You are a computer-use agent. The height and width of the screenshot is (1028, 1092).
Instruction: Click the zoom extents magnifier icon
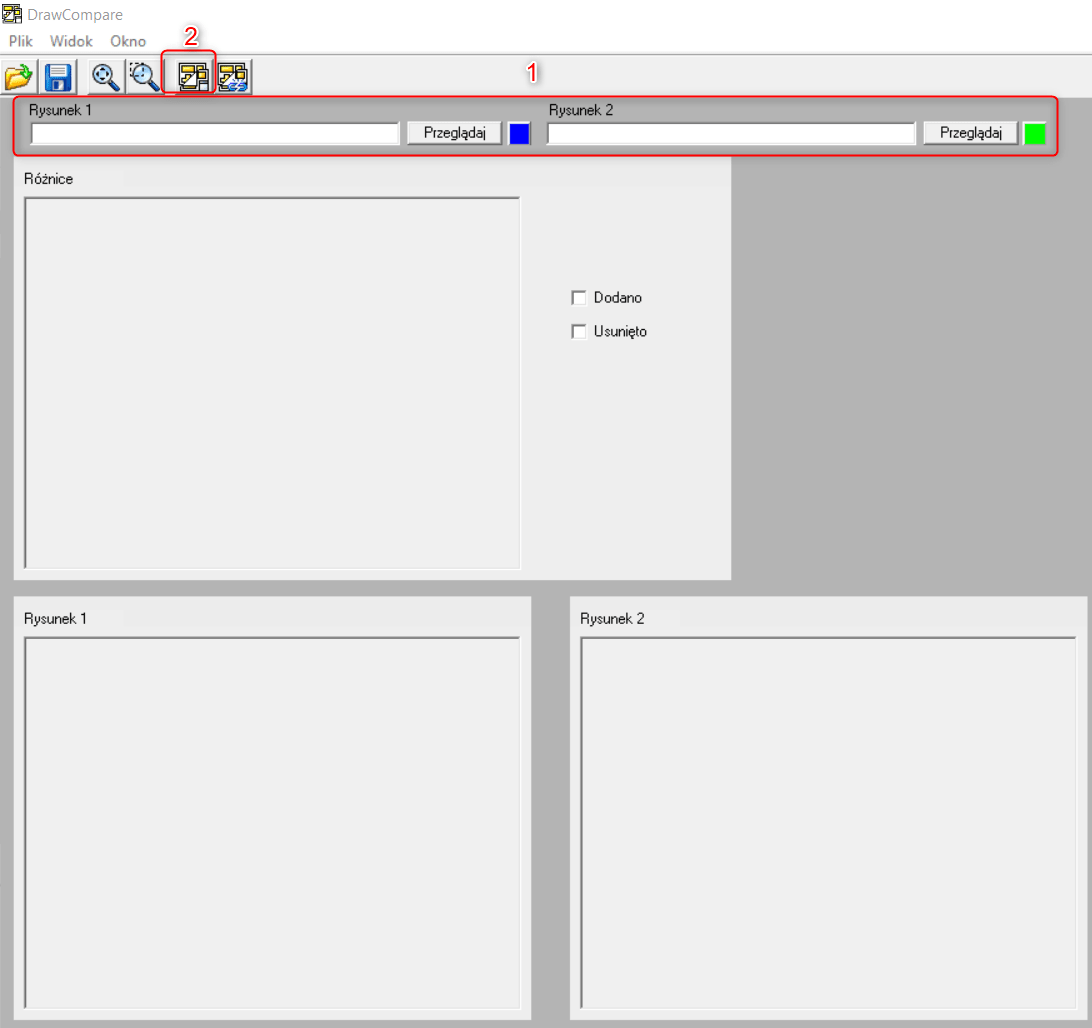[x=105, y=77]
